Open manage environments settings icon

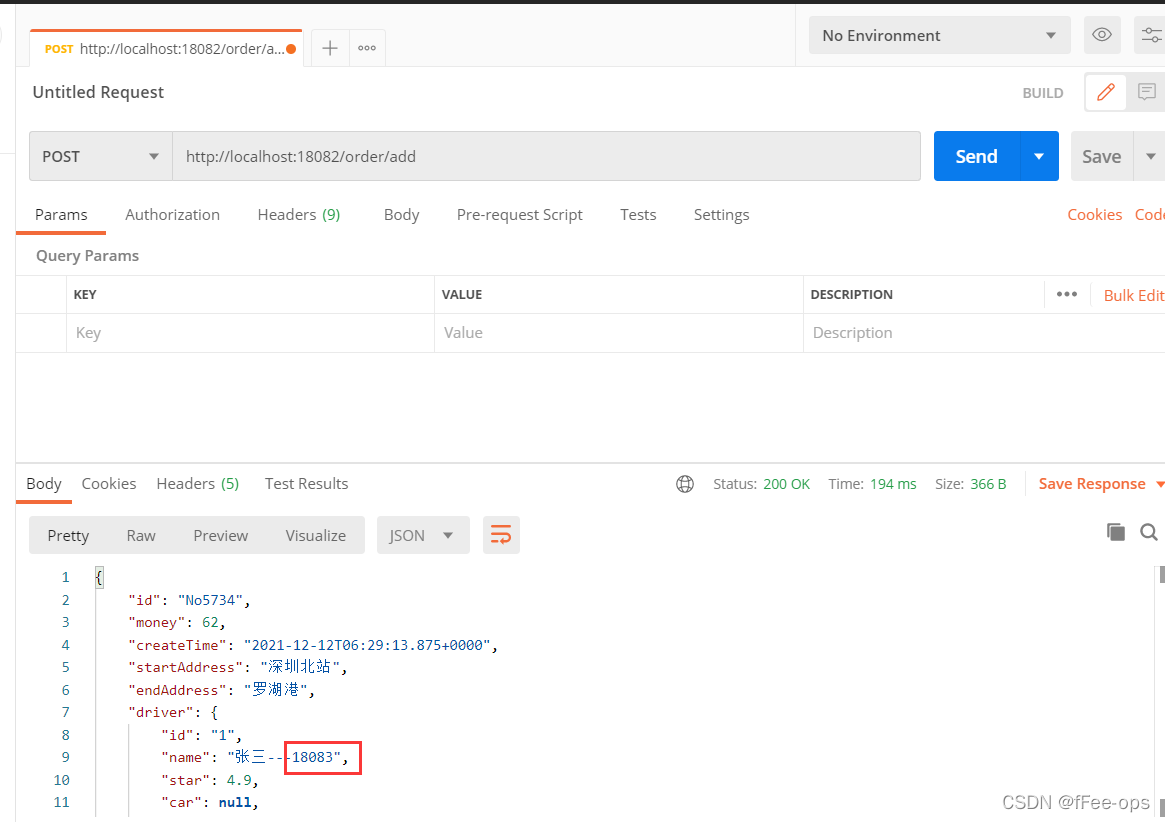click(x=1151, y=35)
